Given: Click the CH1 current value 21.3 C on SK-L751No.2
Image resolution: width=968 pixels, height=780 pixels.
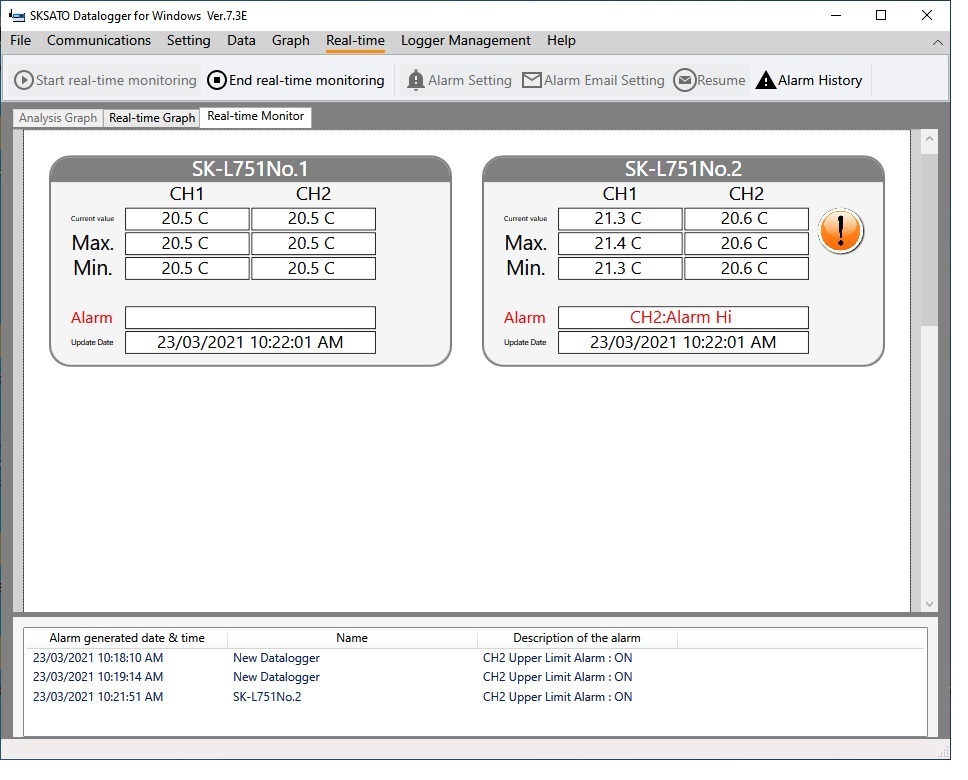Looking at the screenshot, I should coord(620,219).
